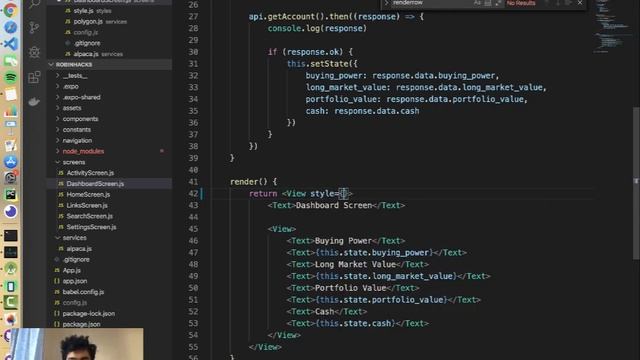Image resolution: width=640 pixels, height=360 pixels.
Task: Switch to config.js in open editors
Action: click(110, 32)
